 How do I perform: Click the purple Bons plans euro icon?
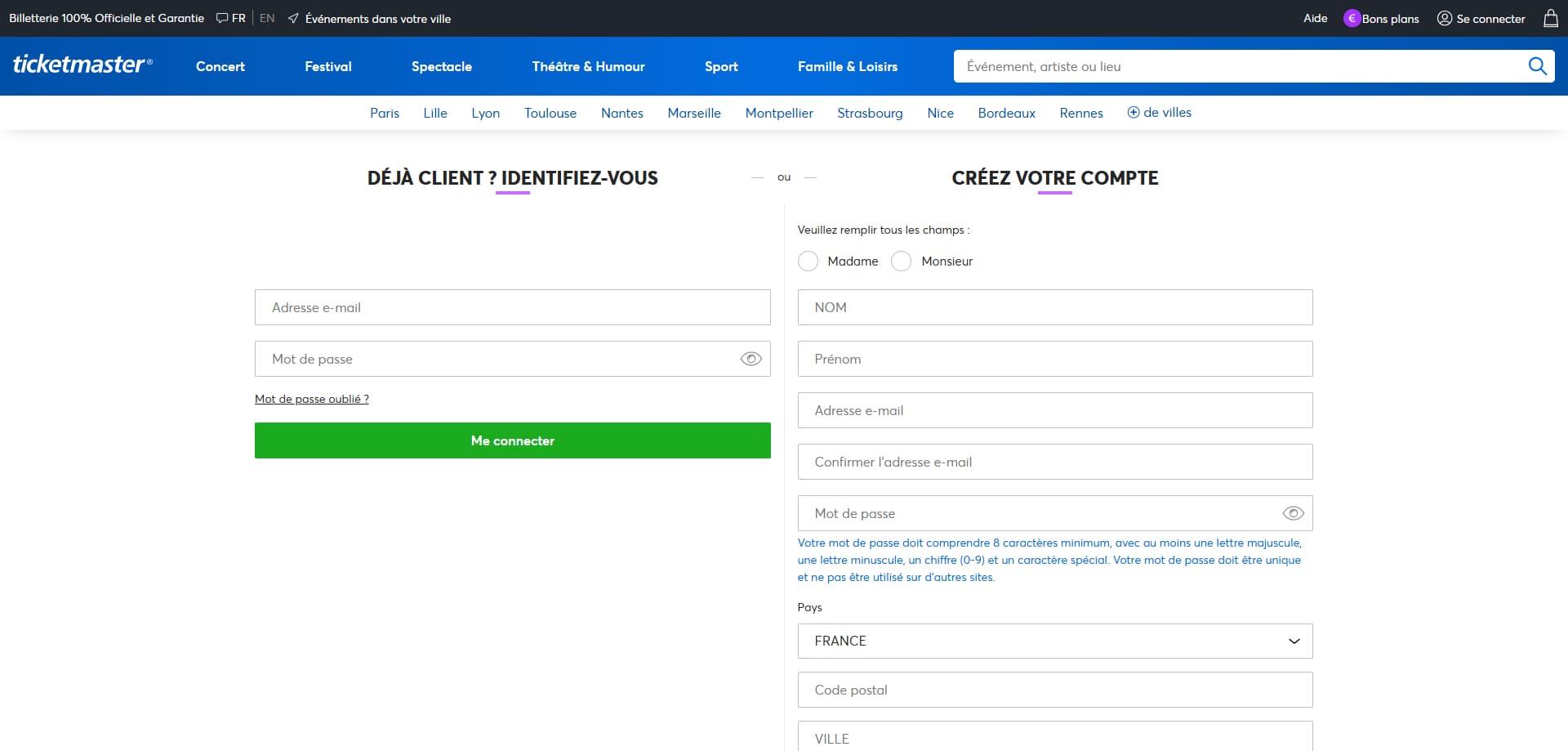(1352, 18)
